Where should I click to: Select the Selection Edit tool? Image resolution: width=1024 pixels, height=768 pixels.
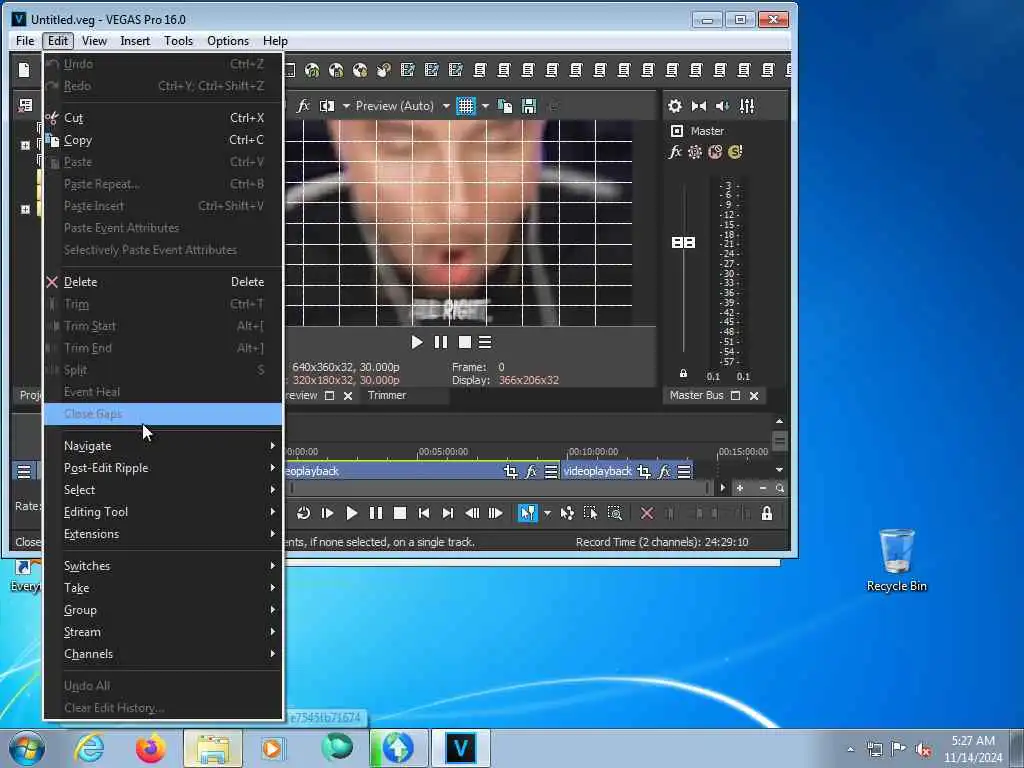pos(590,513)
